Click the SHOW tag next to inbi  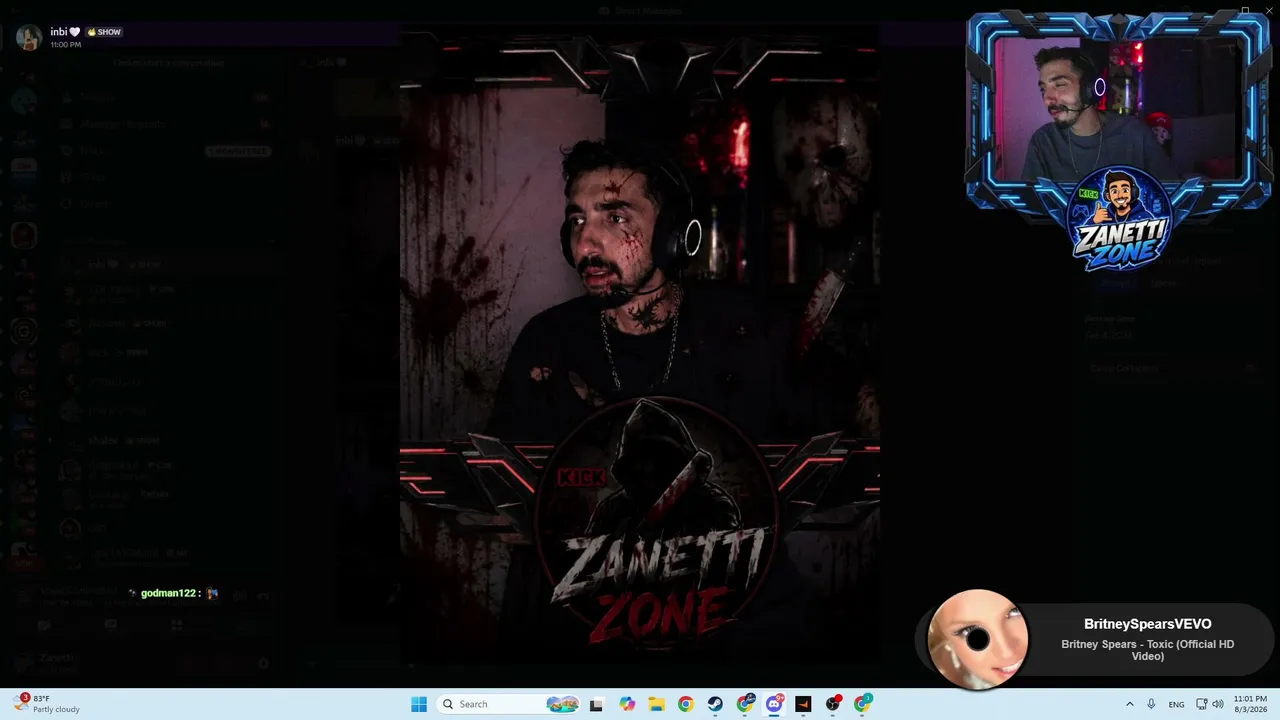(x=104, y=32)
